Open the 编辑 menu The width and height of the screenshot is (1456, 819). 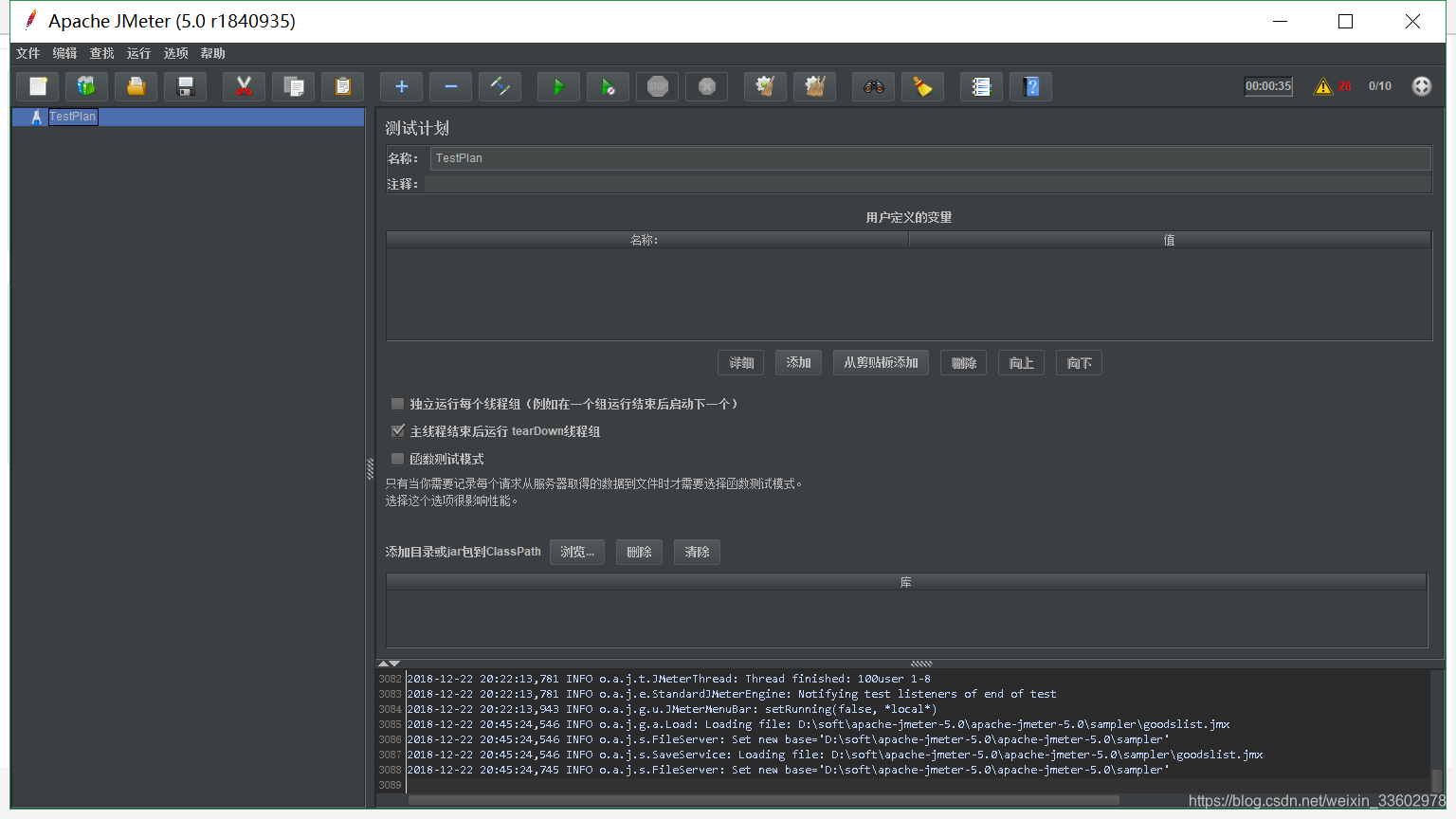click(x=65, y=53)
